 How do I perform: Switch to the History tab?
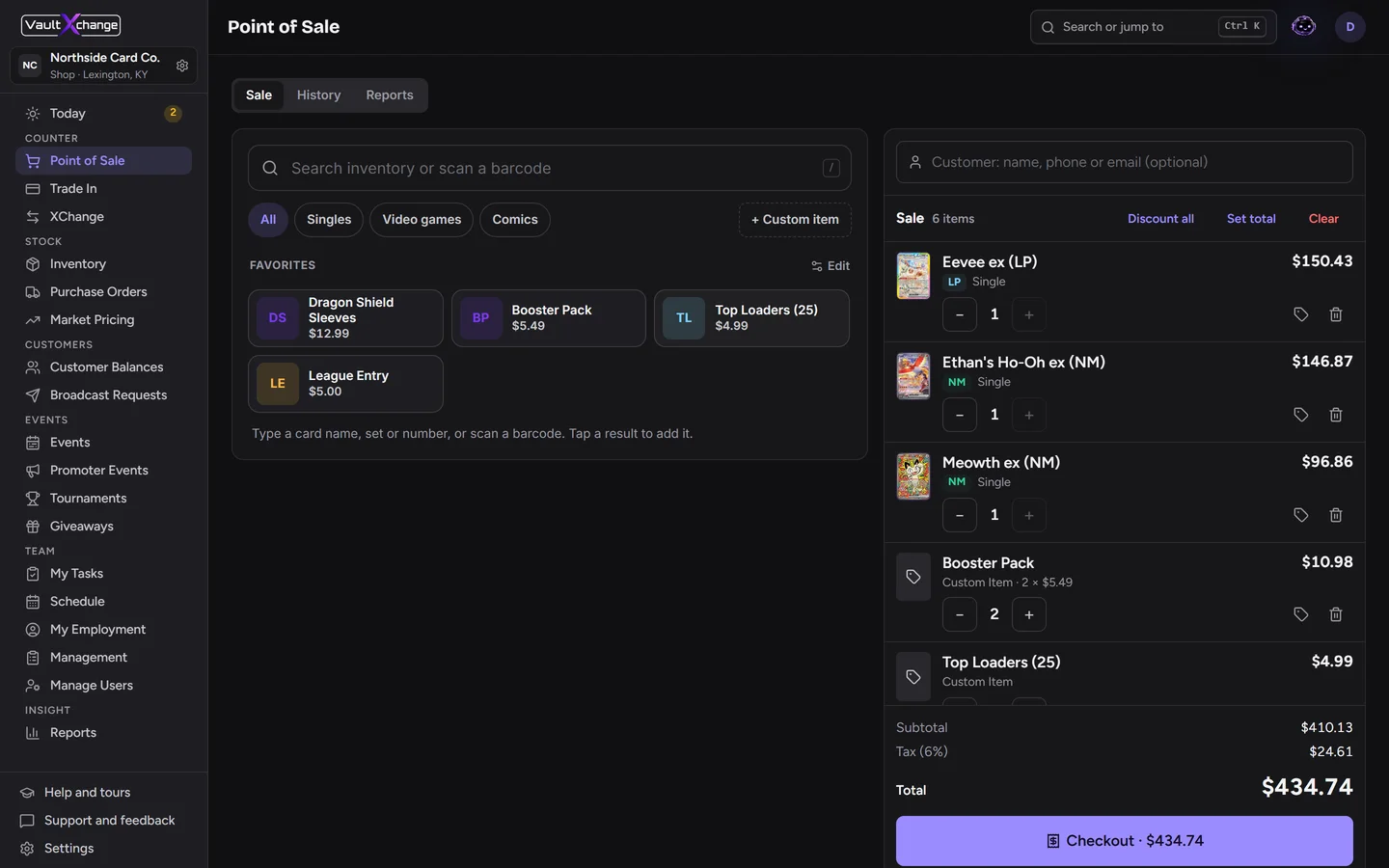(x=318, y=95)
